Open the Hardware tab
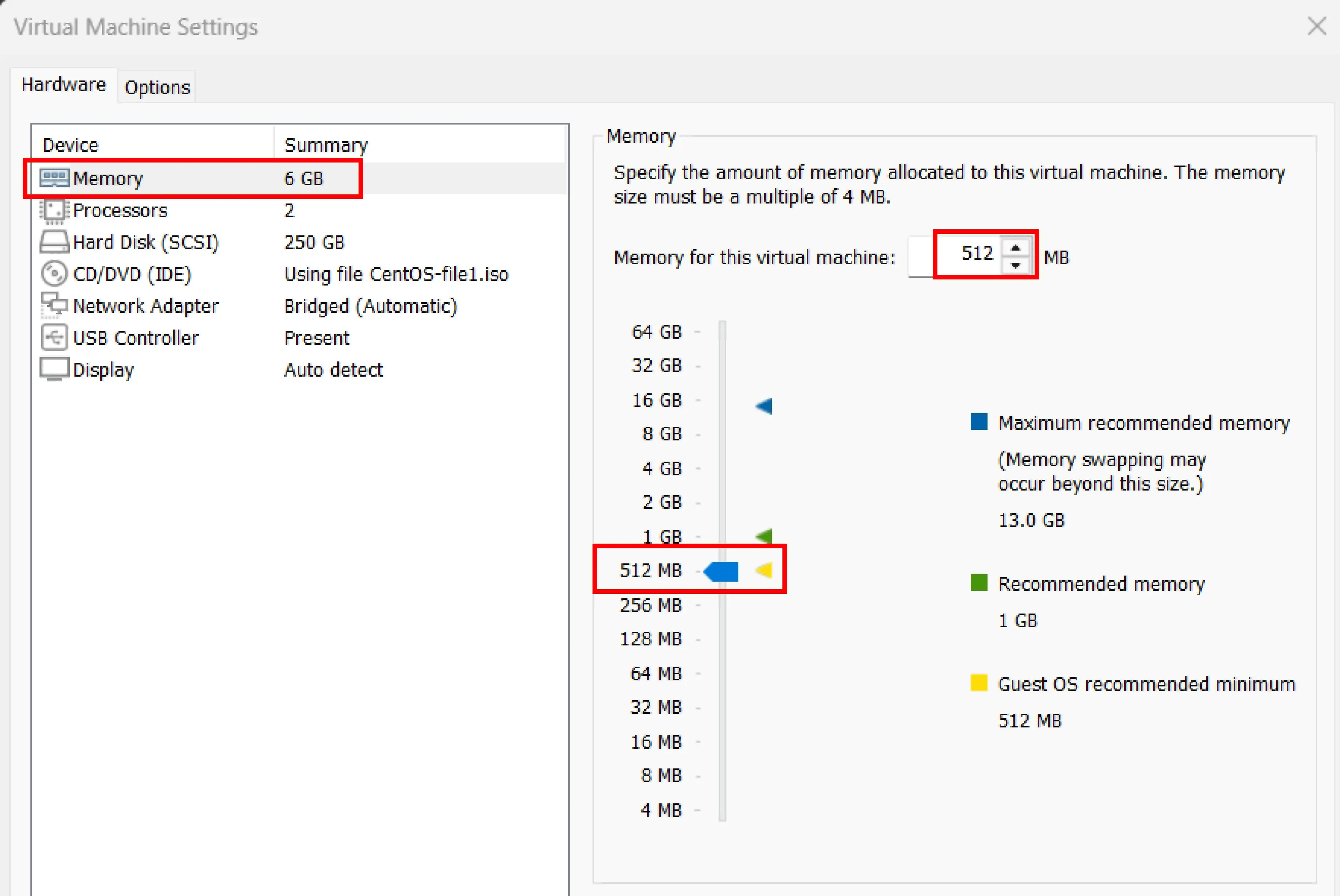This screenshot has height=896, width=1340. coord(63,85)
